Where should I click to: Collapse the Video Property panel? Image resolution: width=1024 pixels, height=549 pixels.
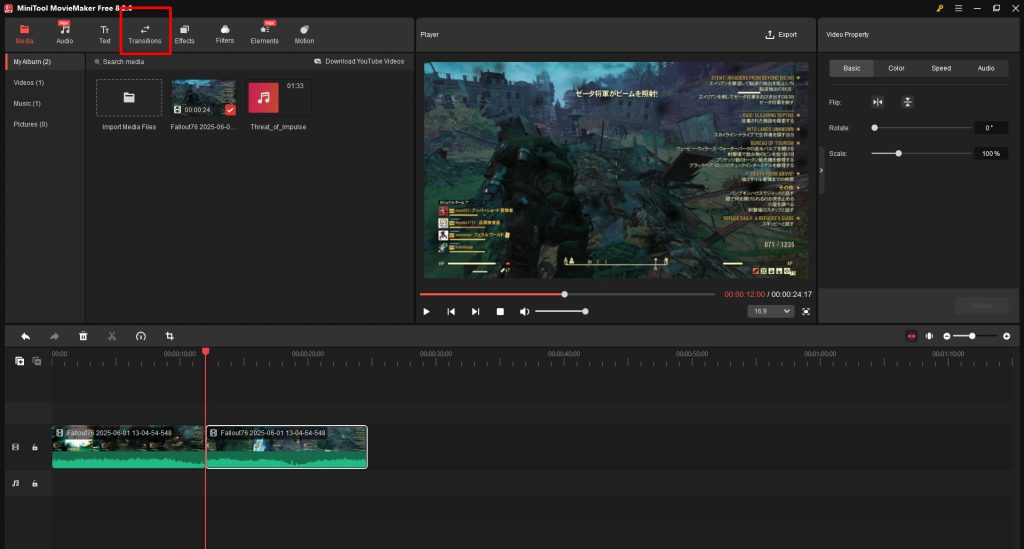pyautogui.click(x=822, y=170)
